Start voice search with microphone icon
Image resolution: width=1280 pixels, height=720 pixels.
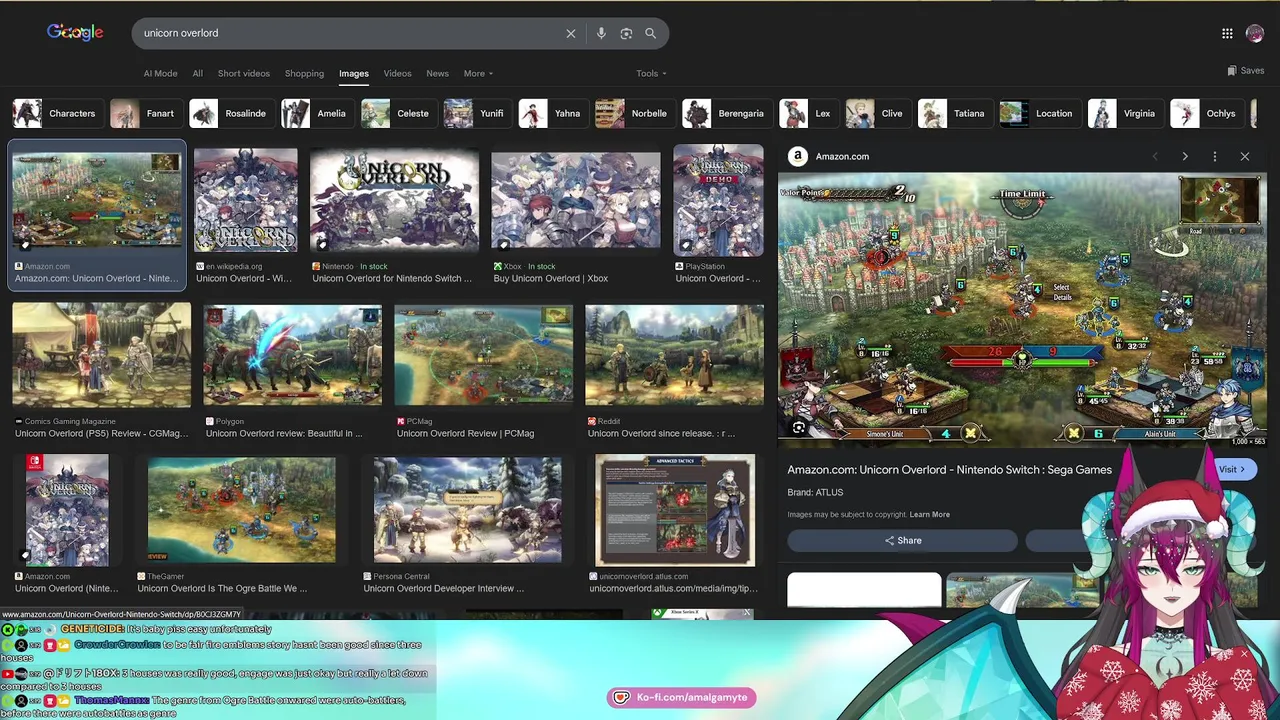(x=601, y=33)
